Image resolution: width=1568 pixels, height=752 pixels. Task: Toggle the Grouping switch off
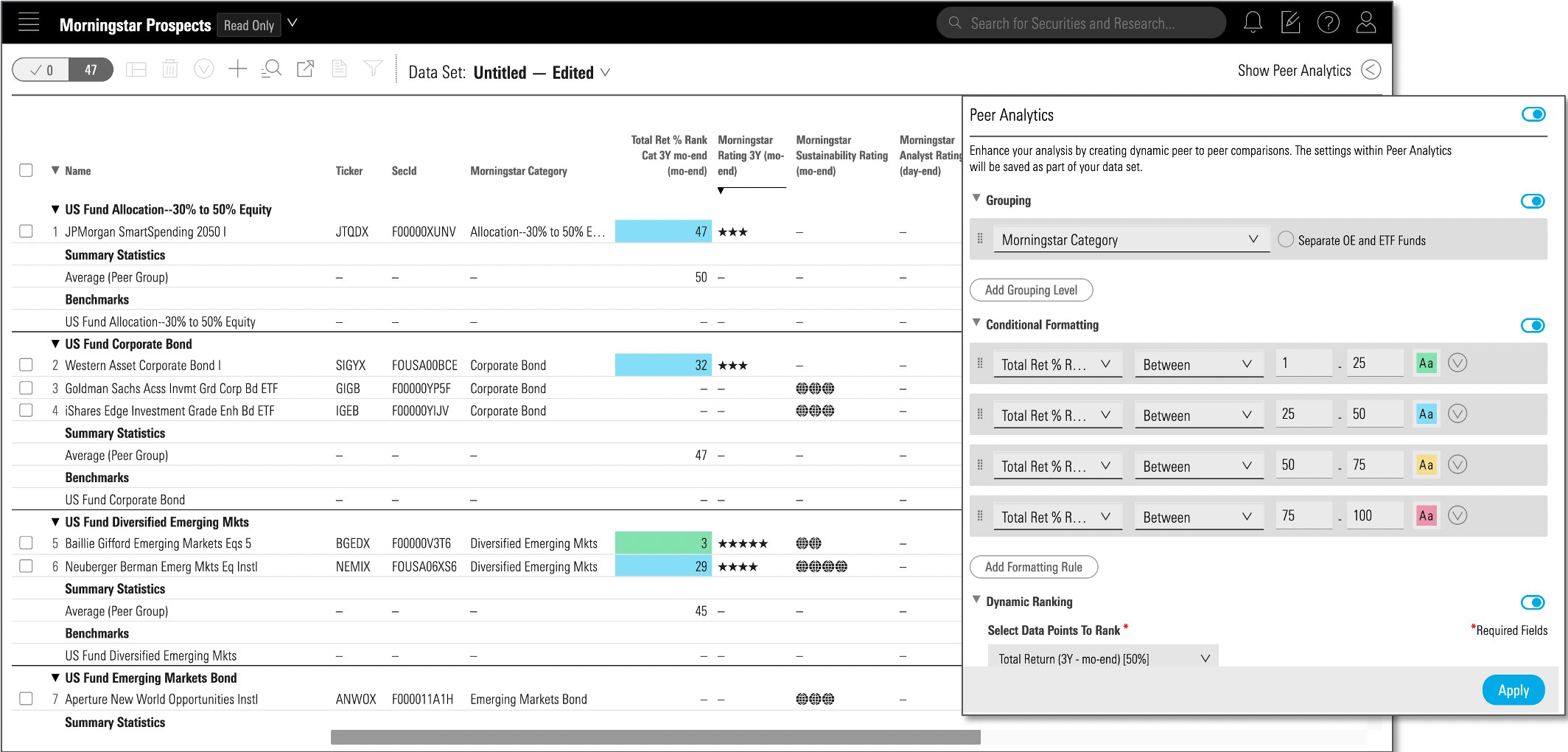pyautogui.click(x=1533, y=201)
